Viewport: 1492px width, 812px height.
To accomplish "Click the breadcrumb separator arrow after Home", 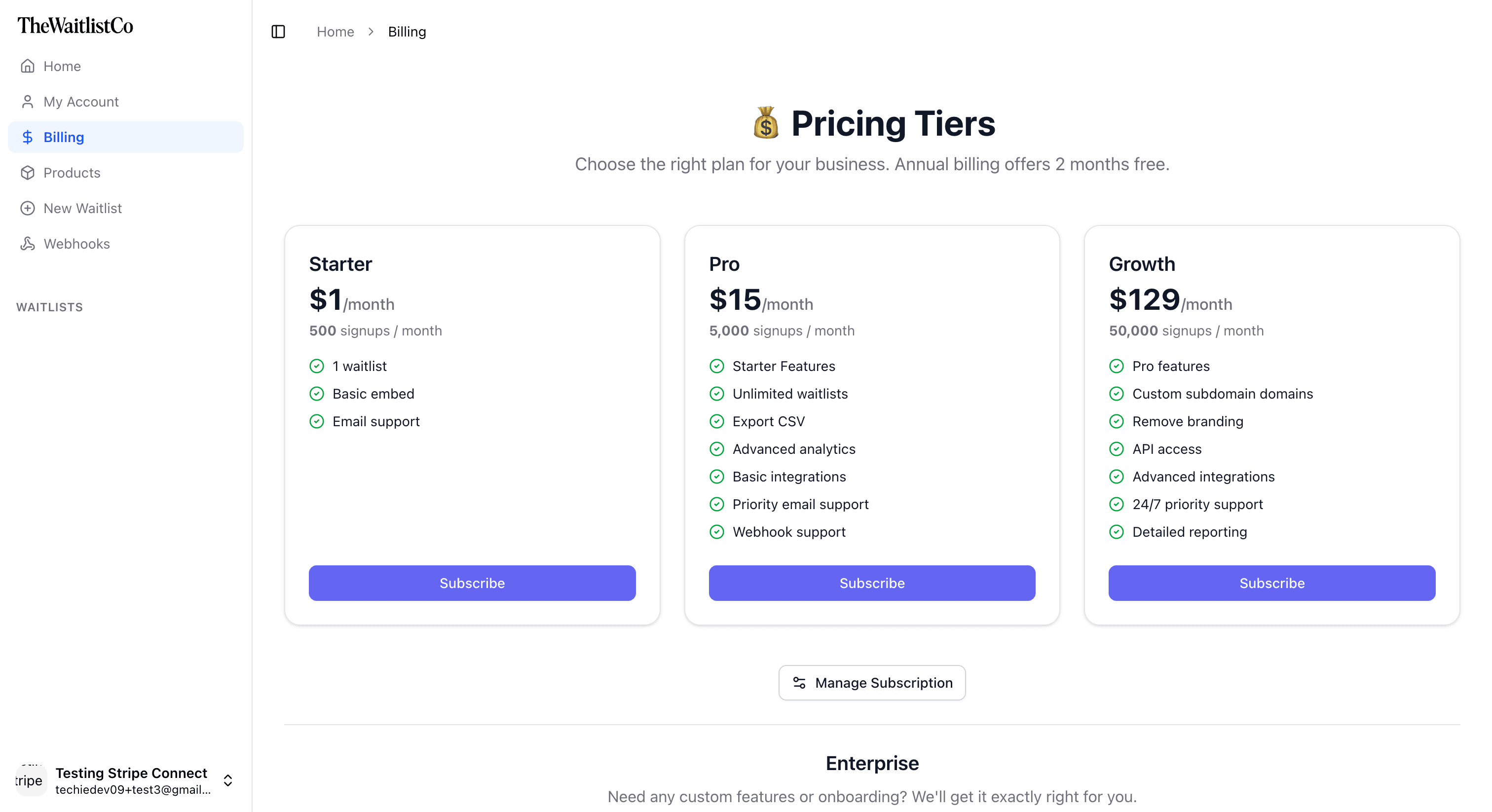I will coord(371,32).
